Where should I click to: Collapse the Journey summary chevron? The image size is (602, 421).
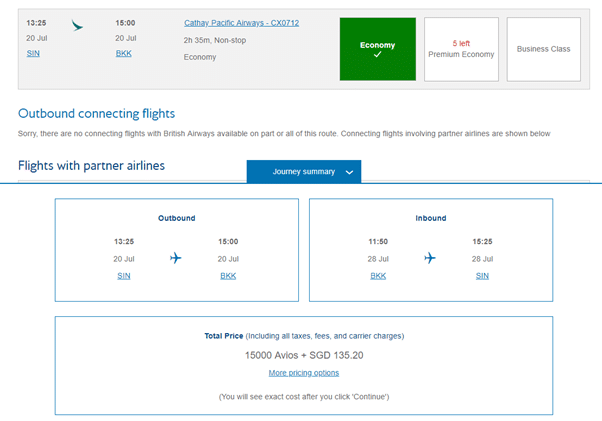349,172
